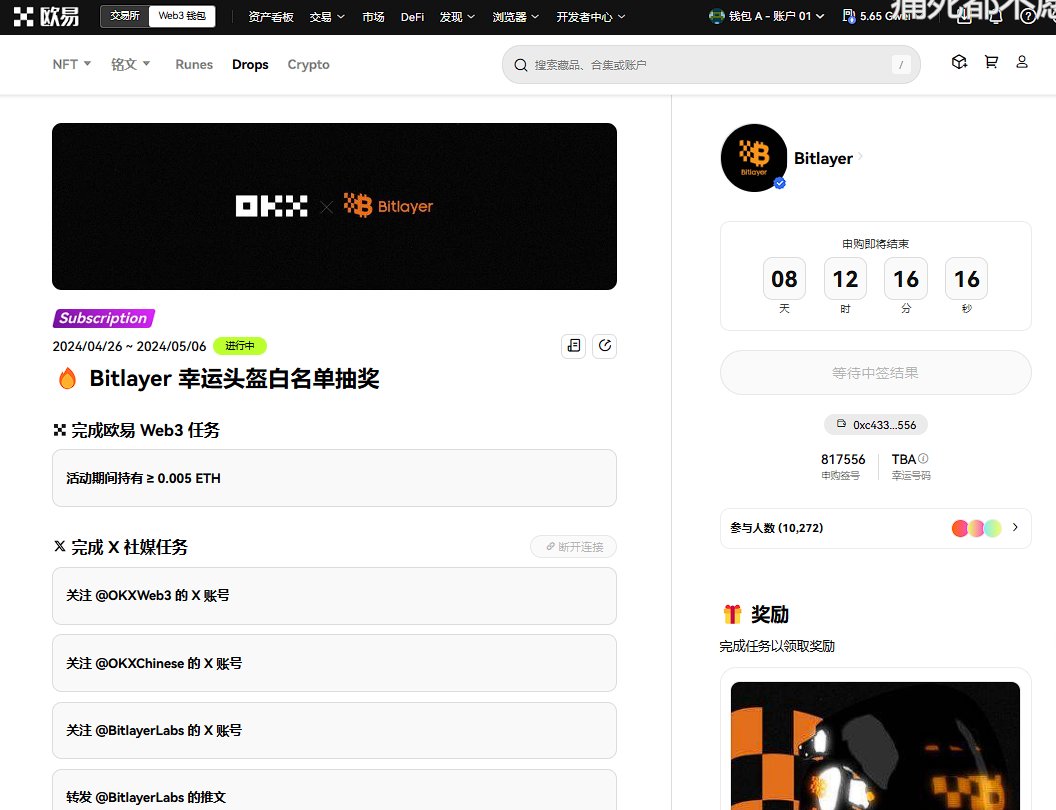The height and width of the screenshot is (810, 1056).
Task: Switch to the Runes tab
Action: point(194,64)
